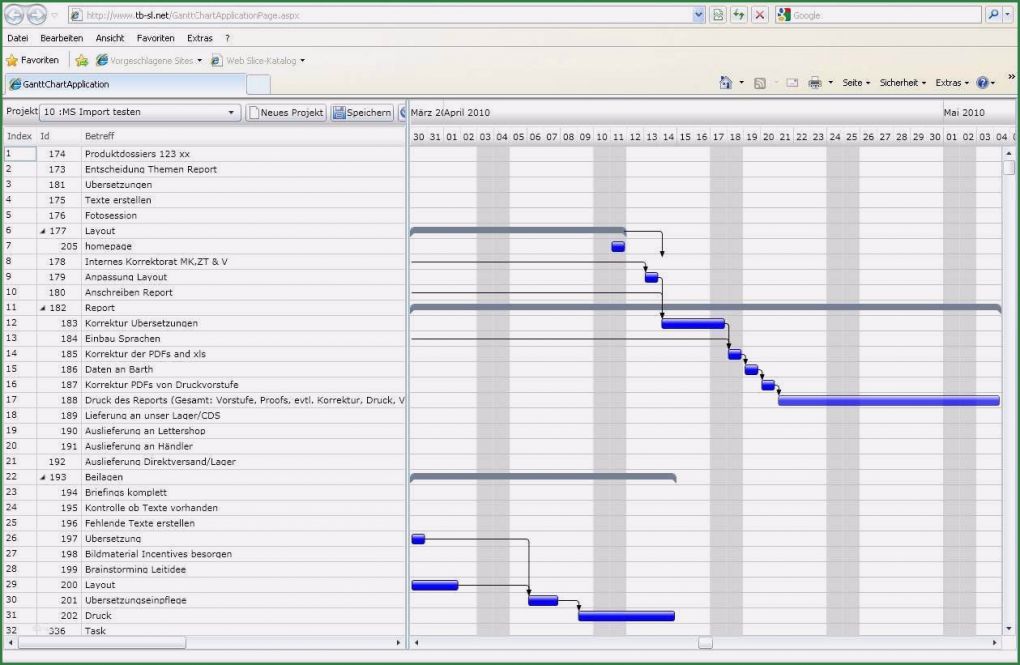Open the Extras dropdown in the command bar
This screenshot has height=665, width=1020.
coord(950,82)
